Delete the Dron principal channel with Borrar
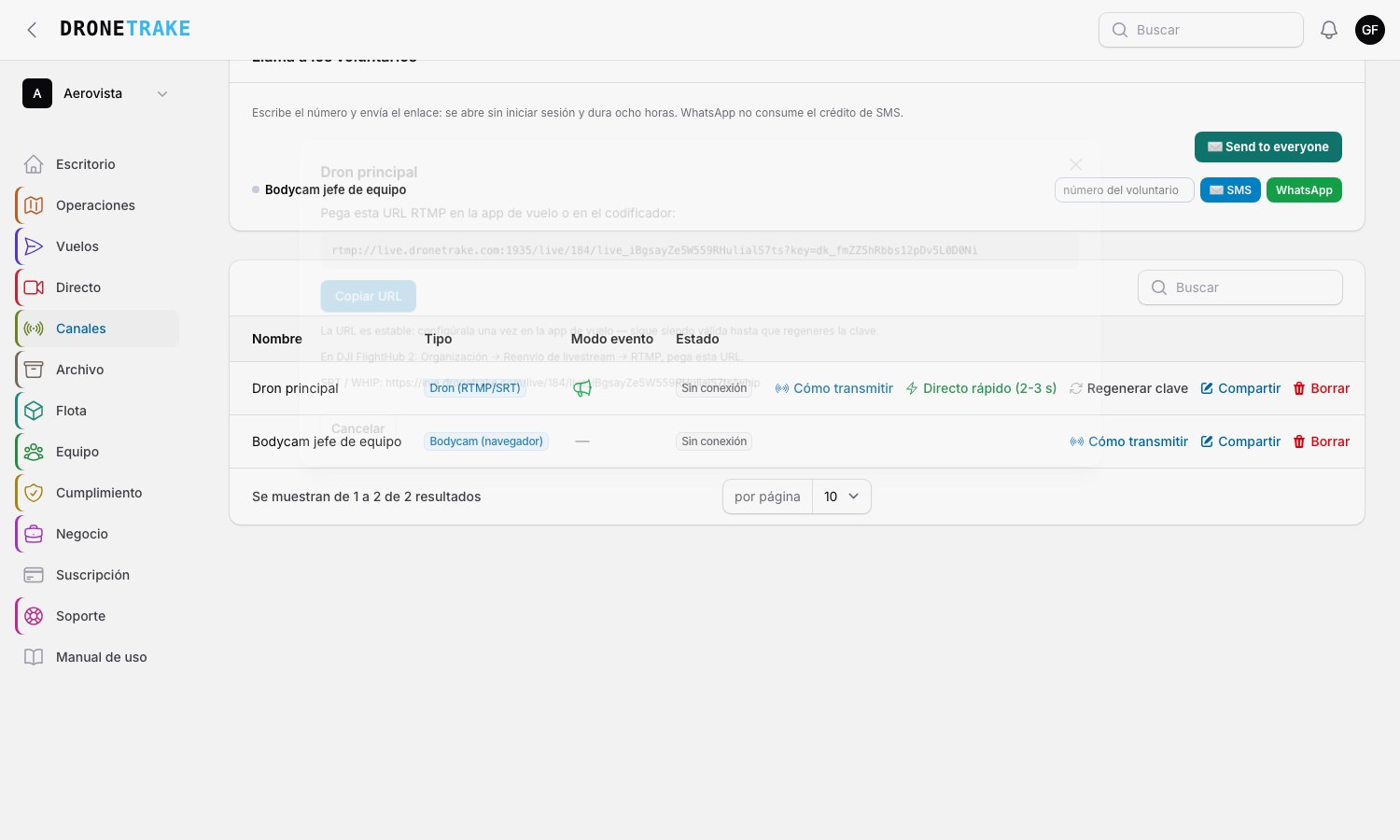This screenshot has width=1400, height=840. coord(1322,388)
